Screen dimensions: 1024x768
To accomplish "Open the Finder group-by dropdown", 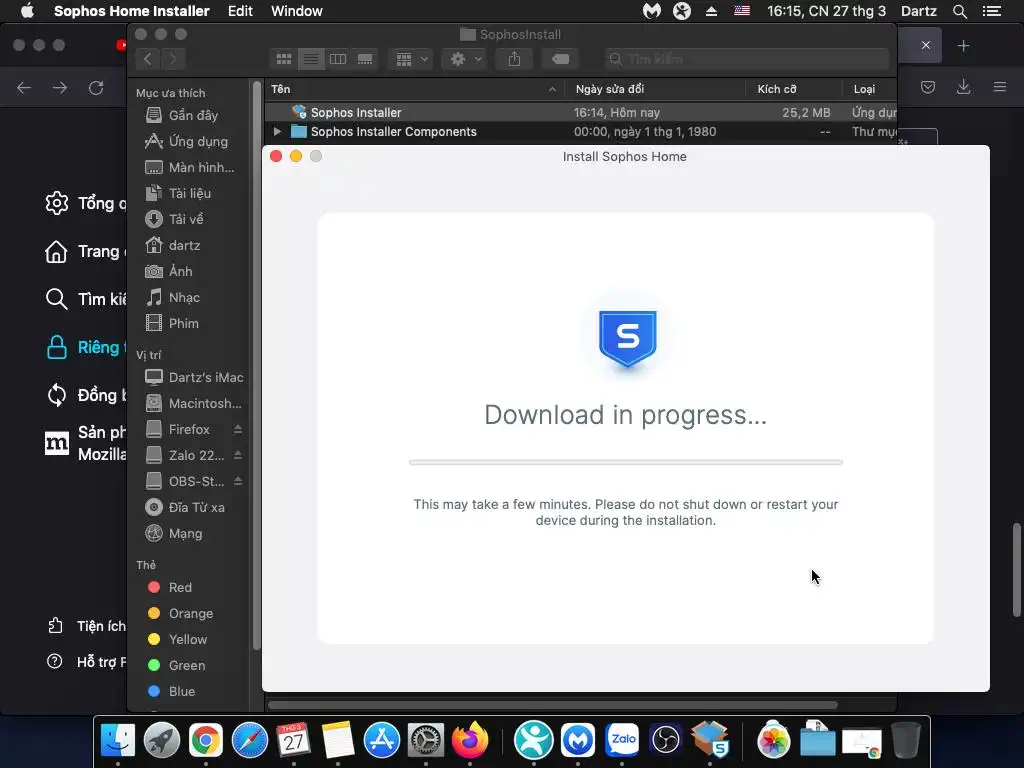I will 411,59.
